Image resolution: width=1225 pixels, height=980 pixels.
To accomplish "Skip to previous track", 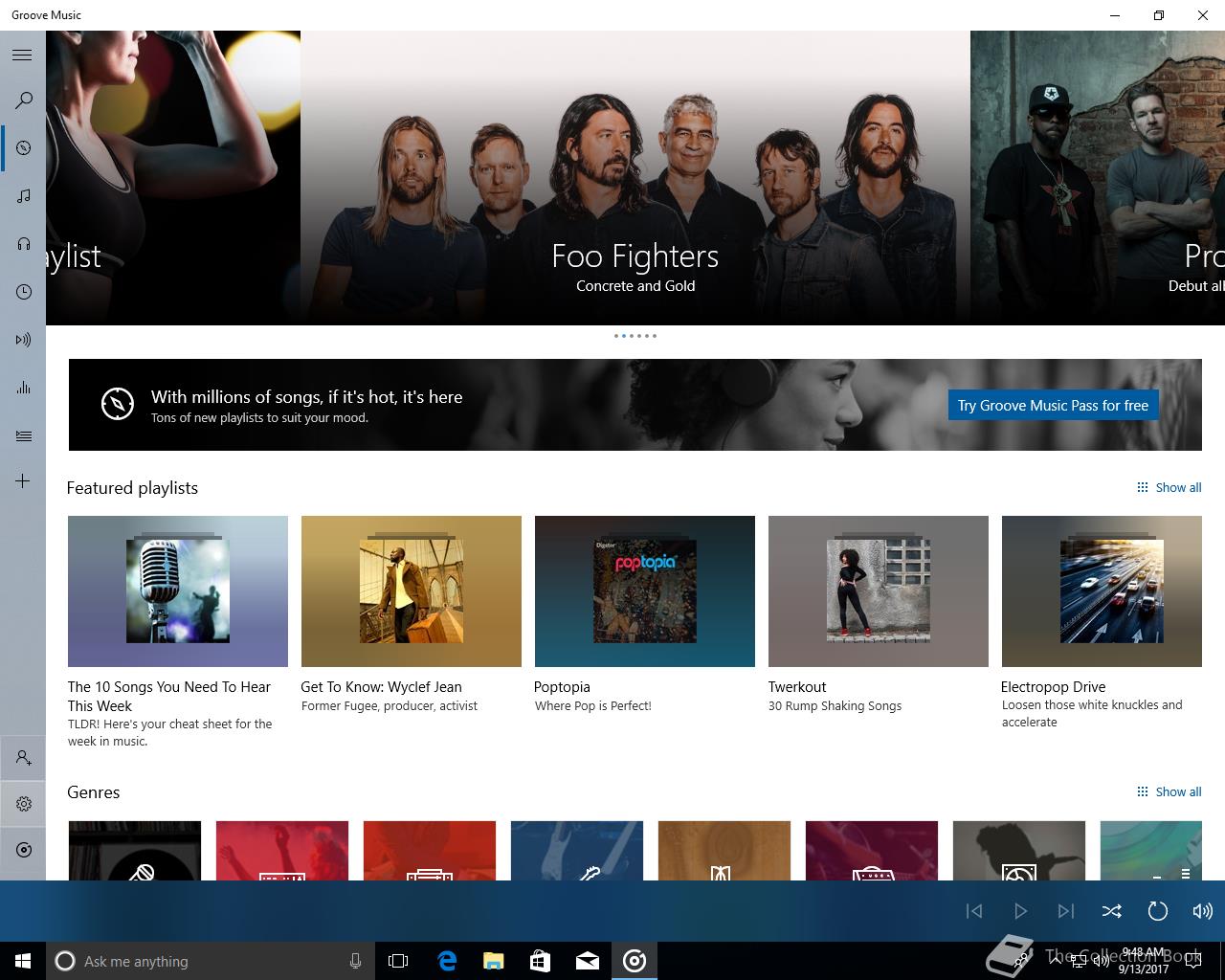I will pos(974,911).
